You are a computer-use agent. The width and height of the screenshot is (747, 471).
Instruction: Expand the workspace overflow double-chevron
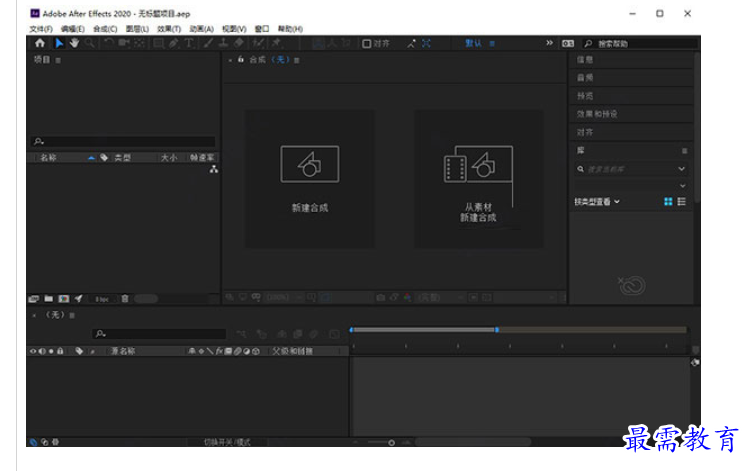click(x=549, y=43)
